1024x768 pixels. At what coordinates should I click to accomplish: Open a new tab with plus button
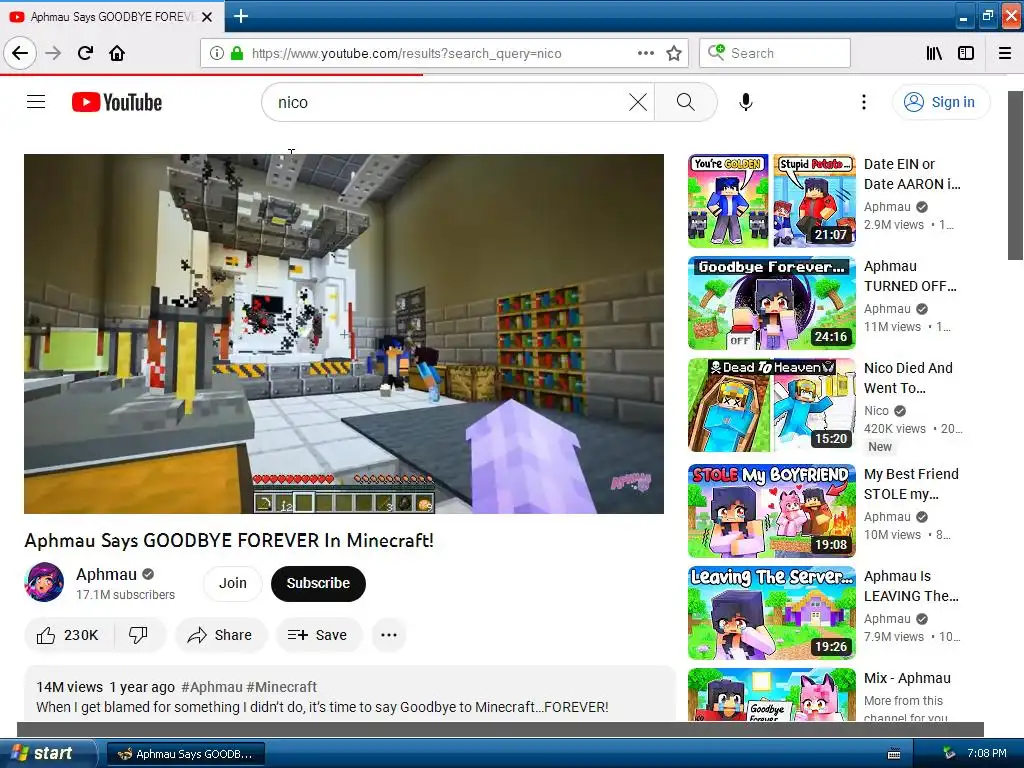(x=240, y=16)
